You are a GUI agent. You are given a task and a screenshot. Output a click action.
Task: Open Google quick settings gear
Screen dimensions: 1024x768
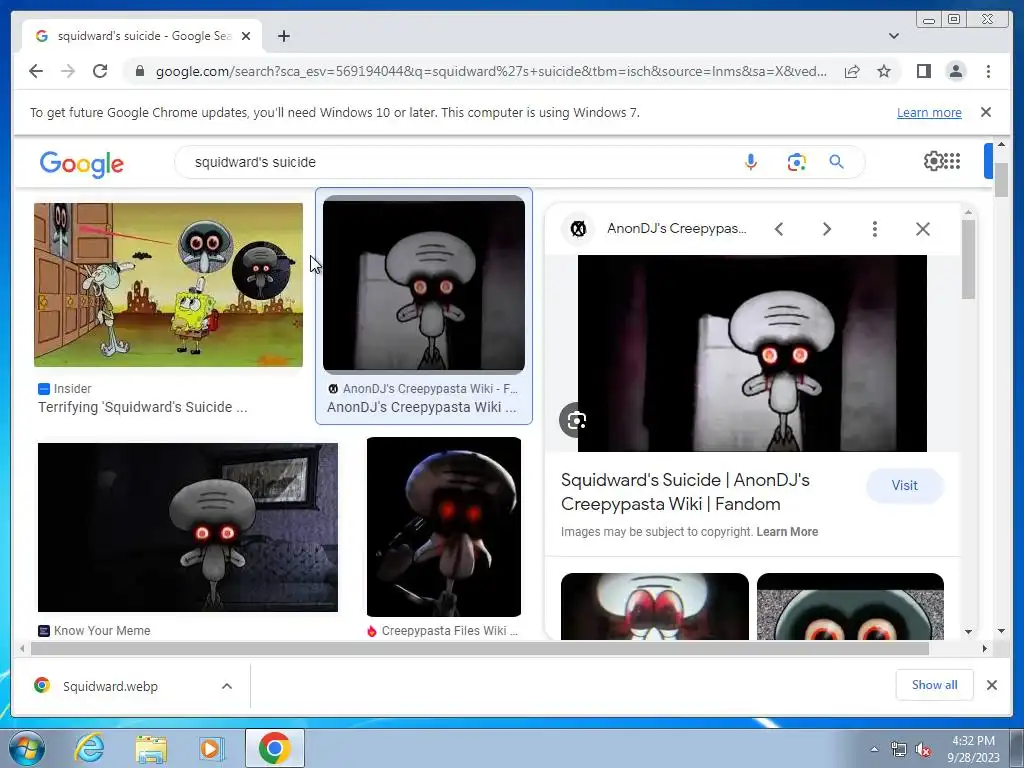[933, 161]
